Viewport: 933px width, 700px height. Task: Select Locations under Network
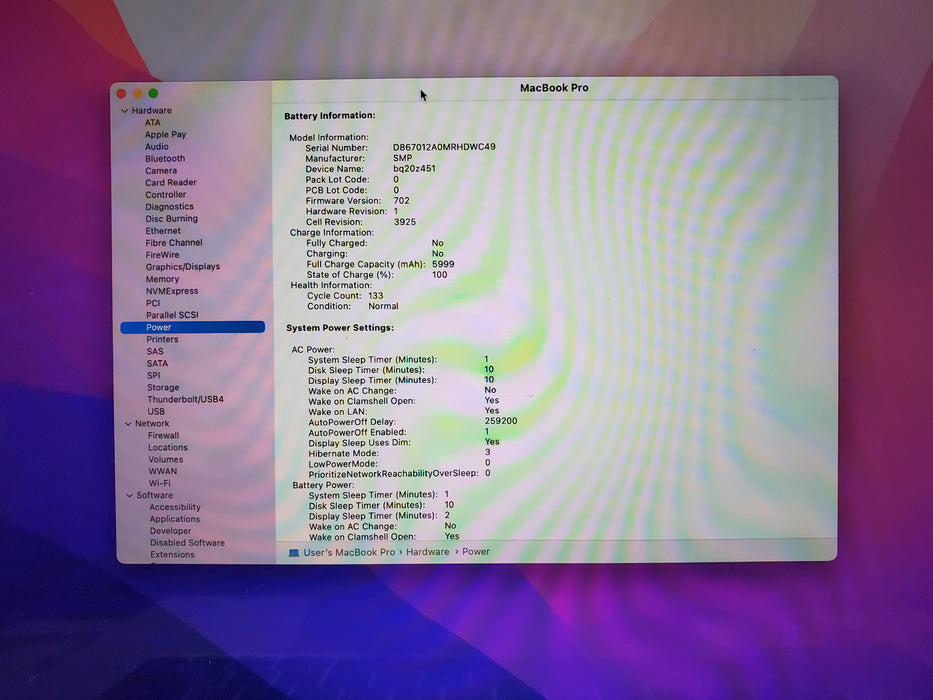pos(168,448)
